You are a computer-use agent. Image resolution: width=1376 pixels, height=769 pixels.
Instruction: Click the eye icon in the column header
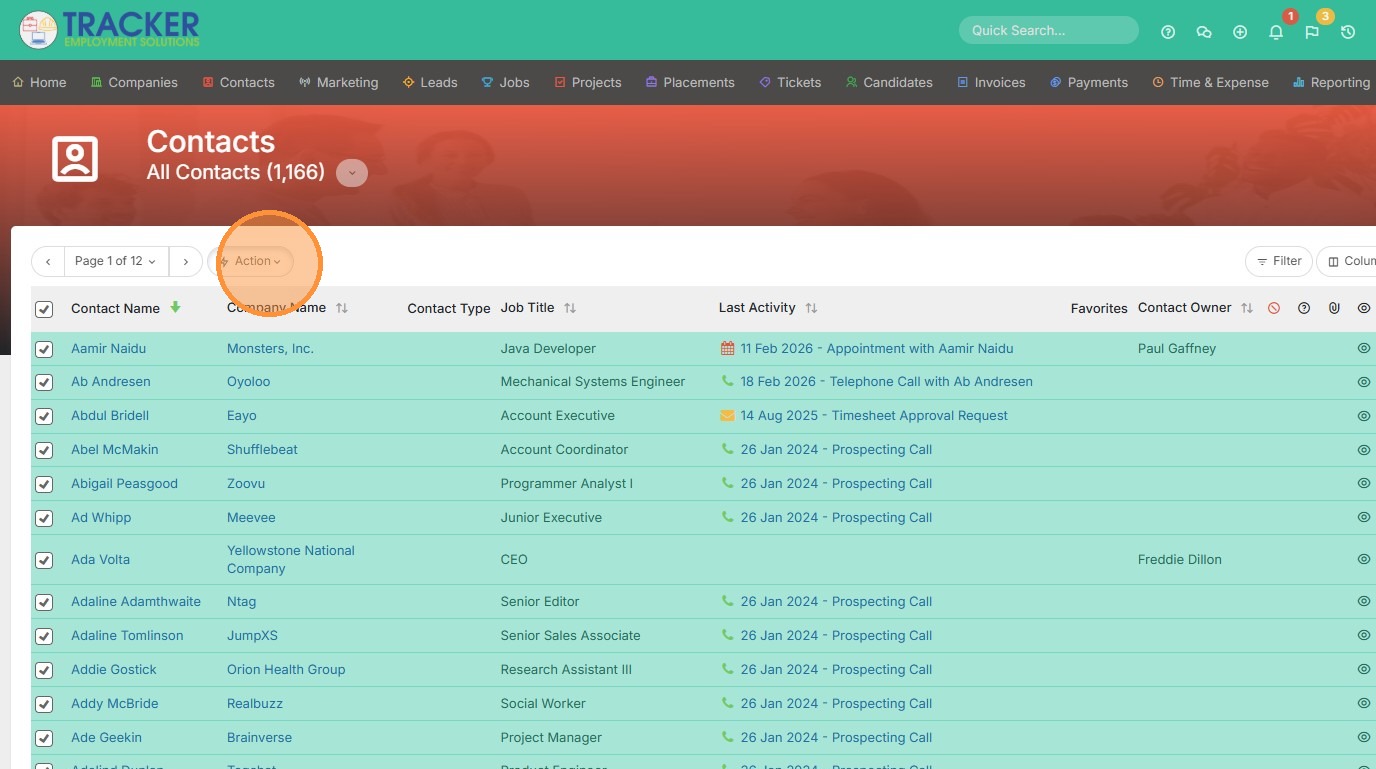click(1364, 308)
